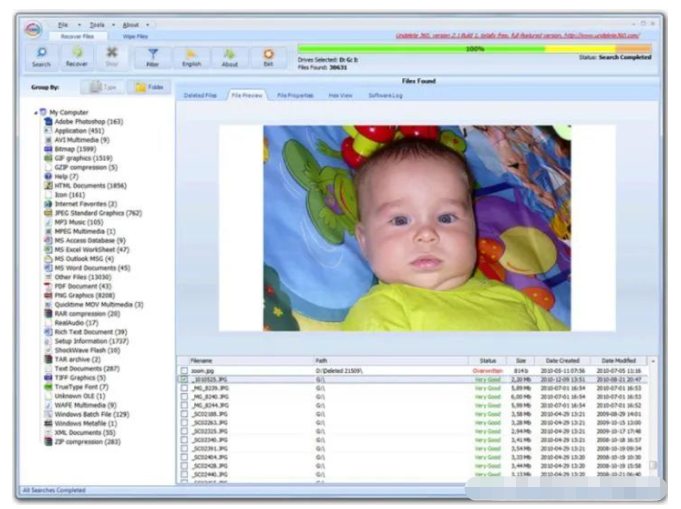
Task: Select JPEG Standard Graphics category
Action: point(98,213)
